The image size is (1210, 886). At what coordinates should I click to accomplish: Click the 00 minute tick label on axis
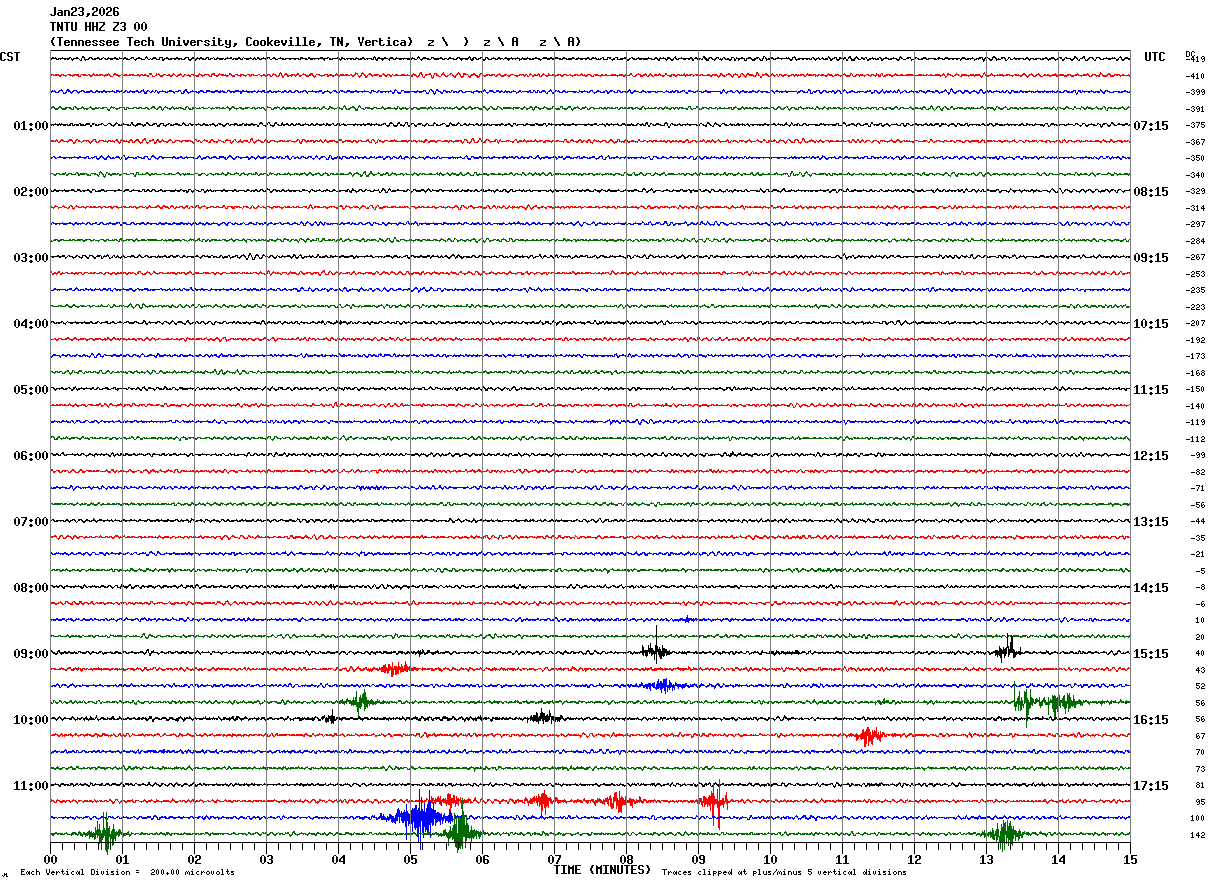pos(50,859)
